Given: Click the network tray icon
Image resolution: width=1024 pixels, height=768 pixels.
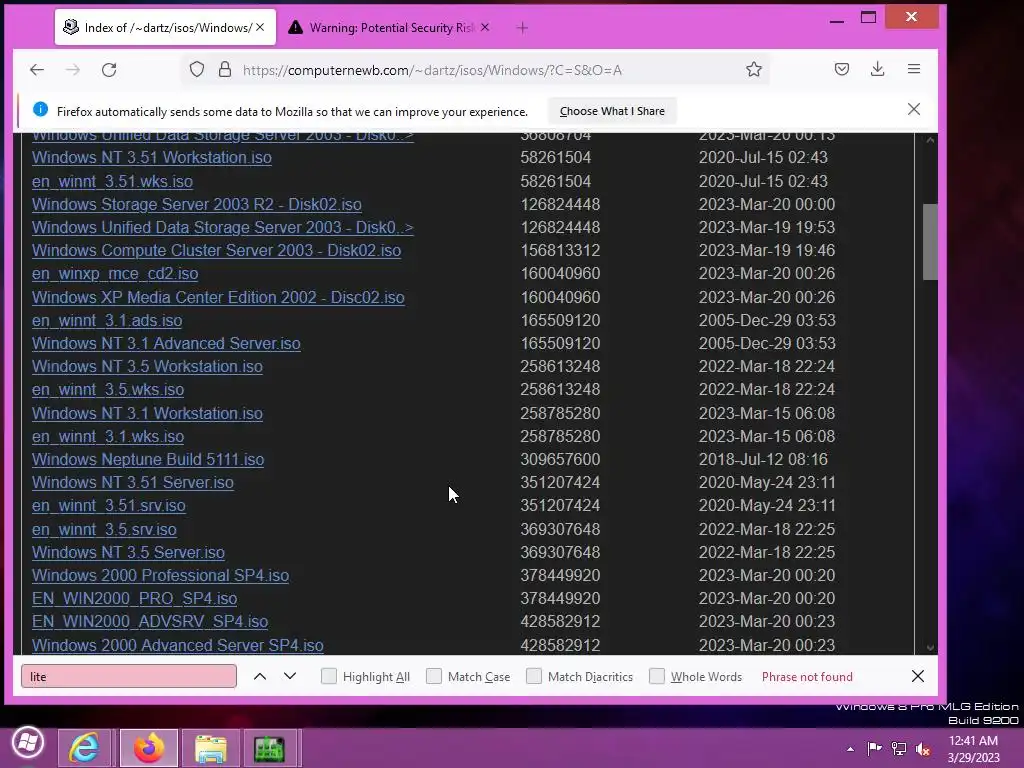Looking at the screenshot, I should [899, 748].
